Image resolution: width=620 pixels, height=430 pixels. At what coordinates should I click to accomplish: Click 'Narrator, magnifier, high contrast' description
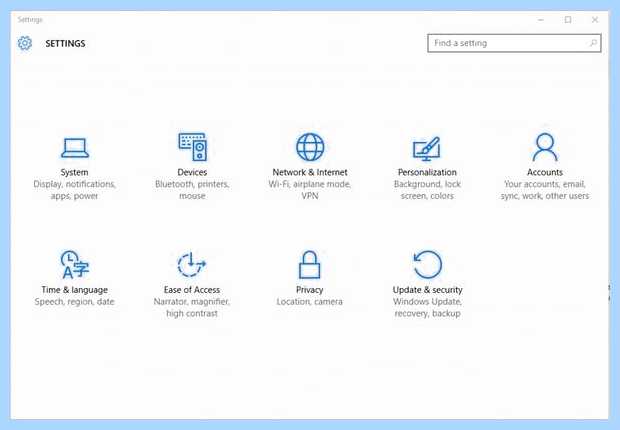[x=192, y=307]
